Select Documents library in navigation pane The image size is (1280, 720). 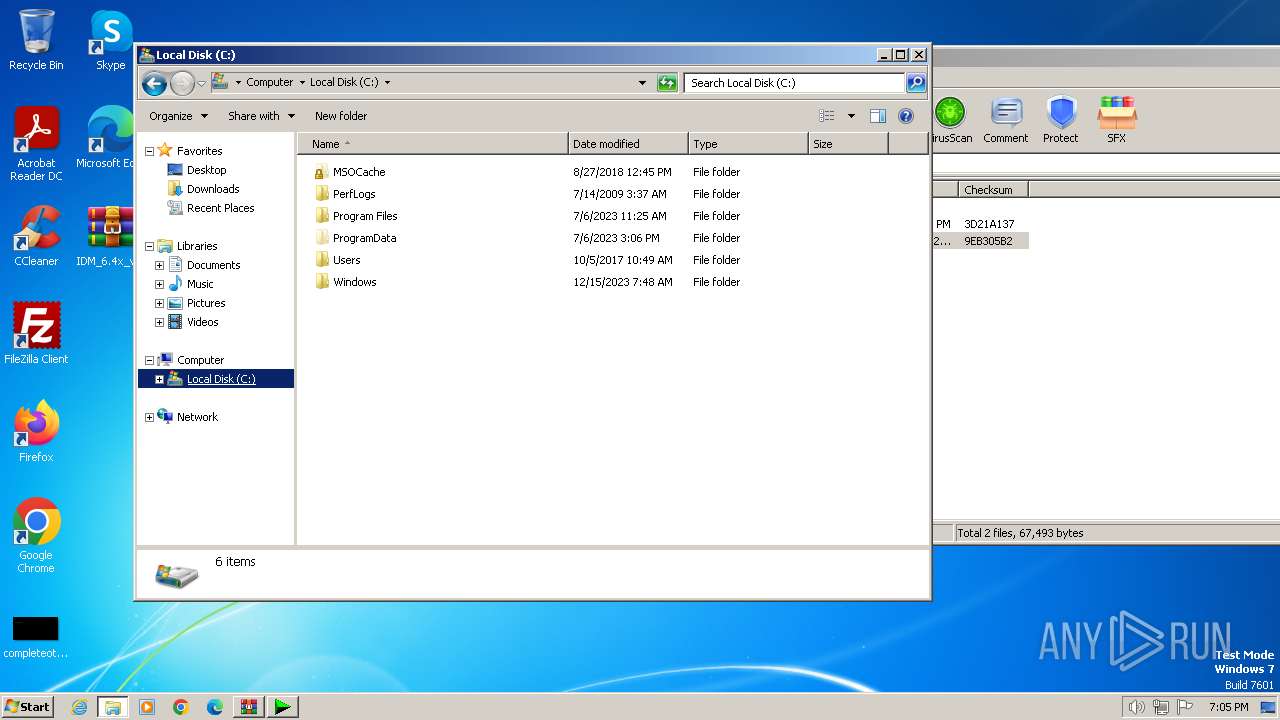click(x=213, y=265)
